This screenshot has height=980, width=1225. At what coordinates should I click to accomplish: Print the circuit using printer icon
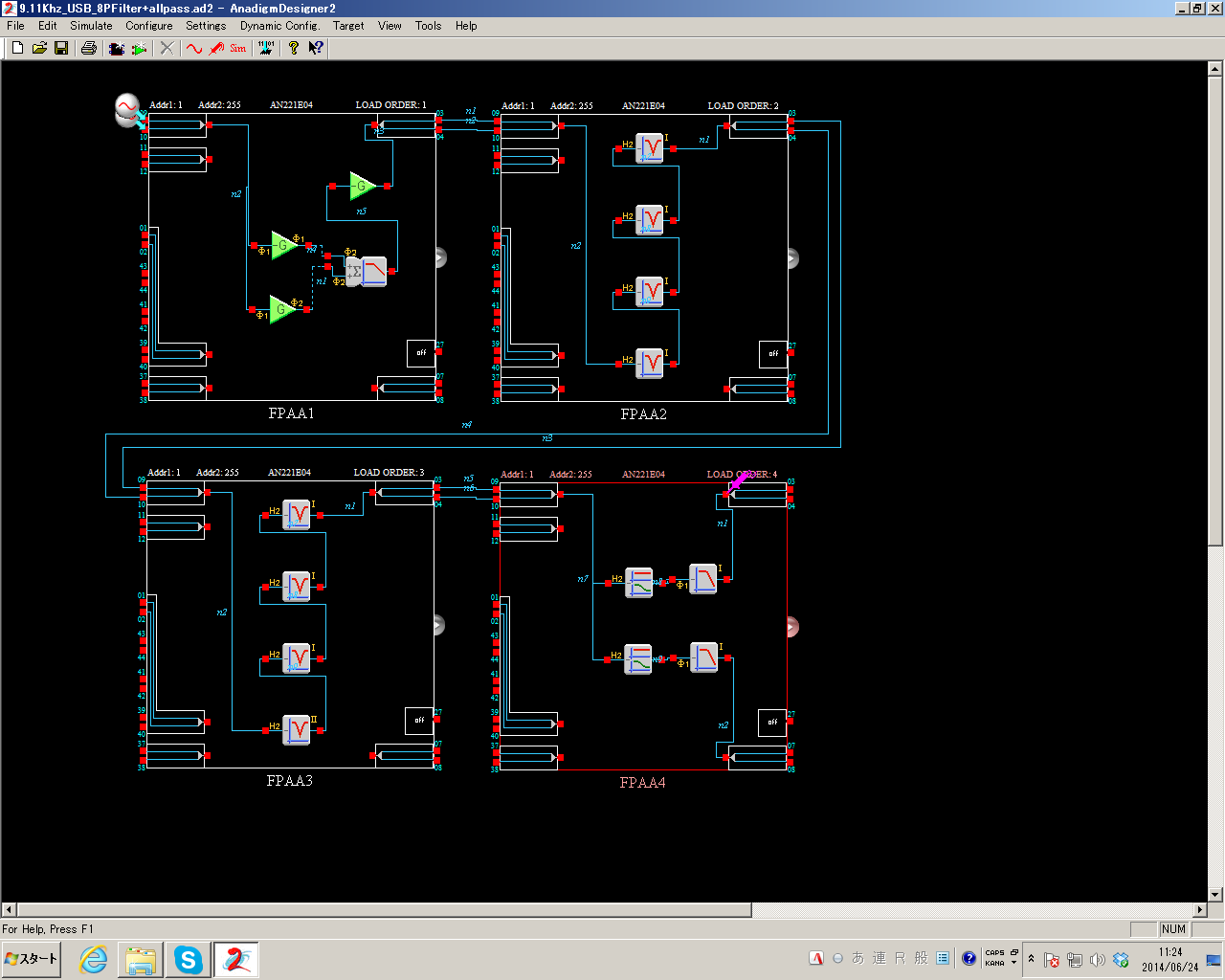tap(89, 48)
